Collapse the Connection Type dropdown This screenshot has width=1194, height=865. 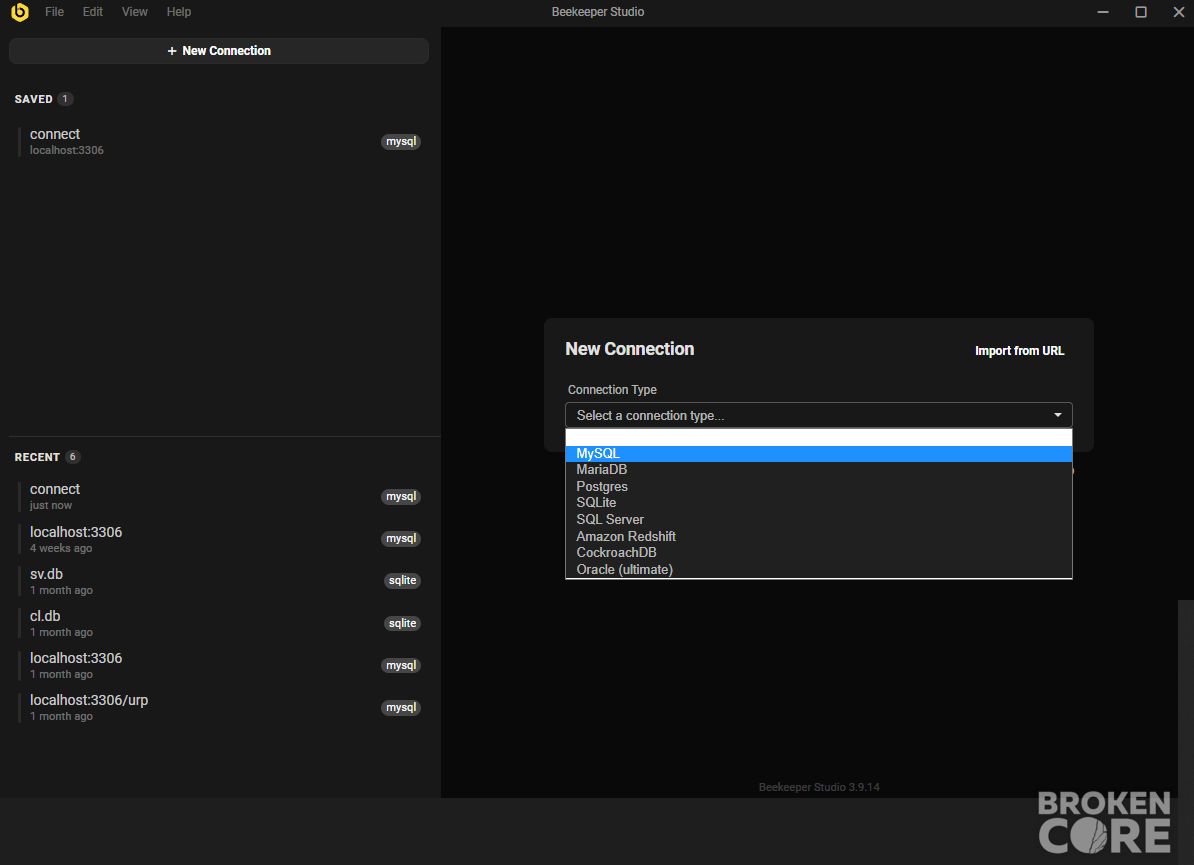(819, 415)
